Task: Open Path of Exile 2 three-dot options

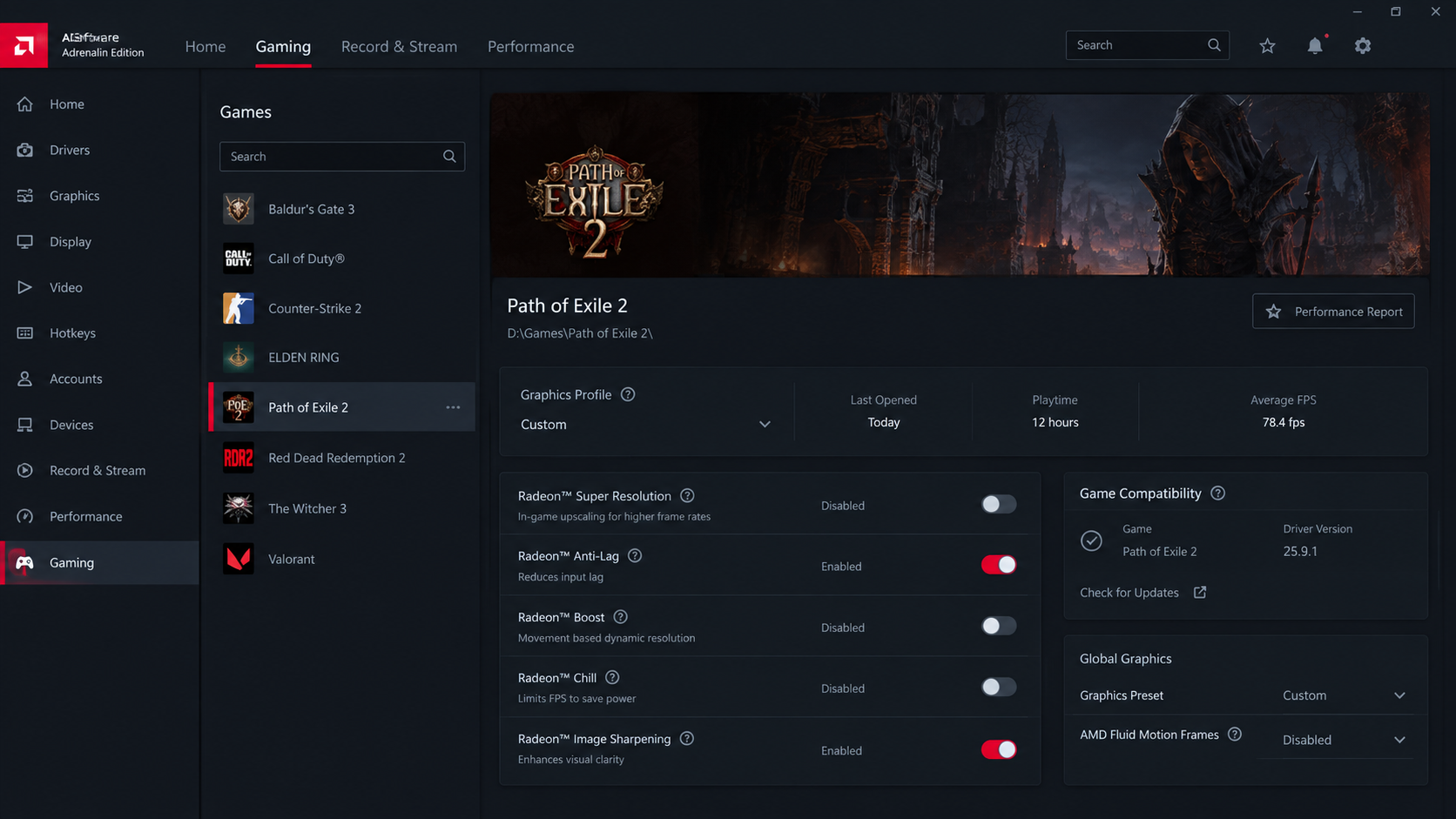Action: point(453,407)
